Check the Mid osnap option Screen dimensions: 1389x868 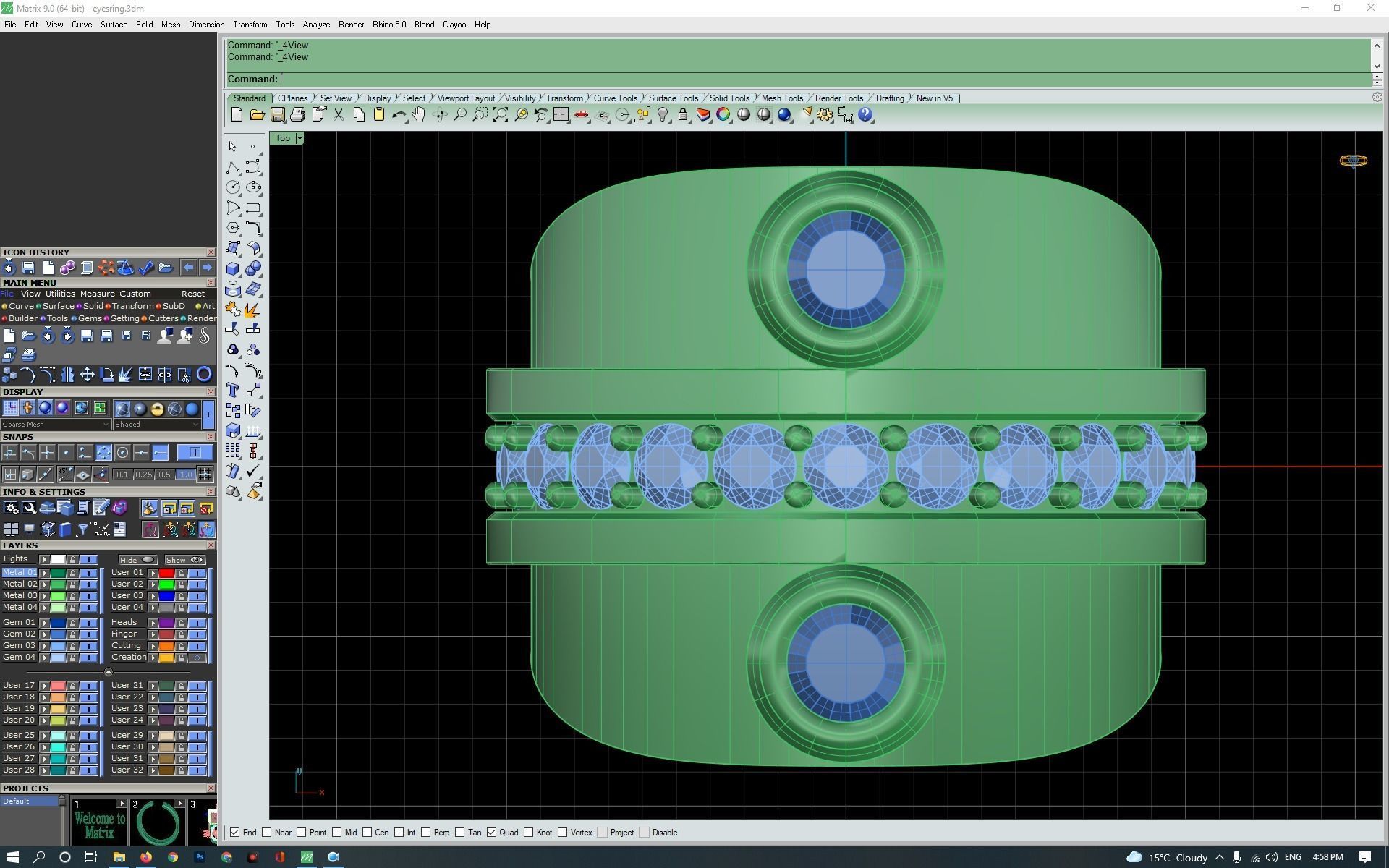[x=338, y=833]
